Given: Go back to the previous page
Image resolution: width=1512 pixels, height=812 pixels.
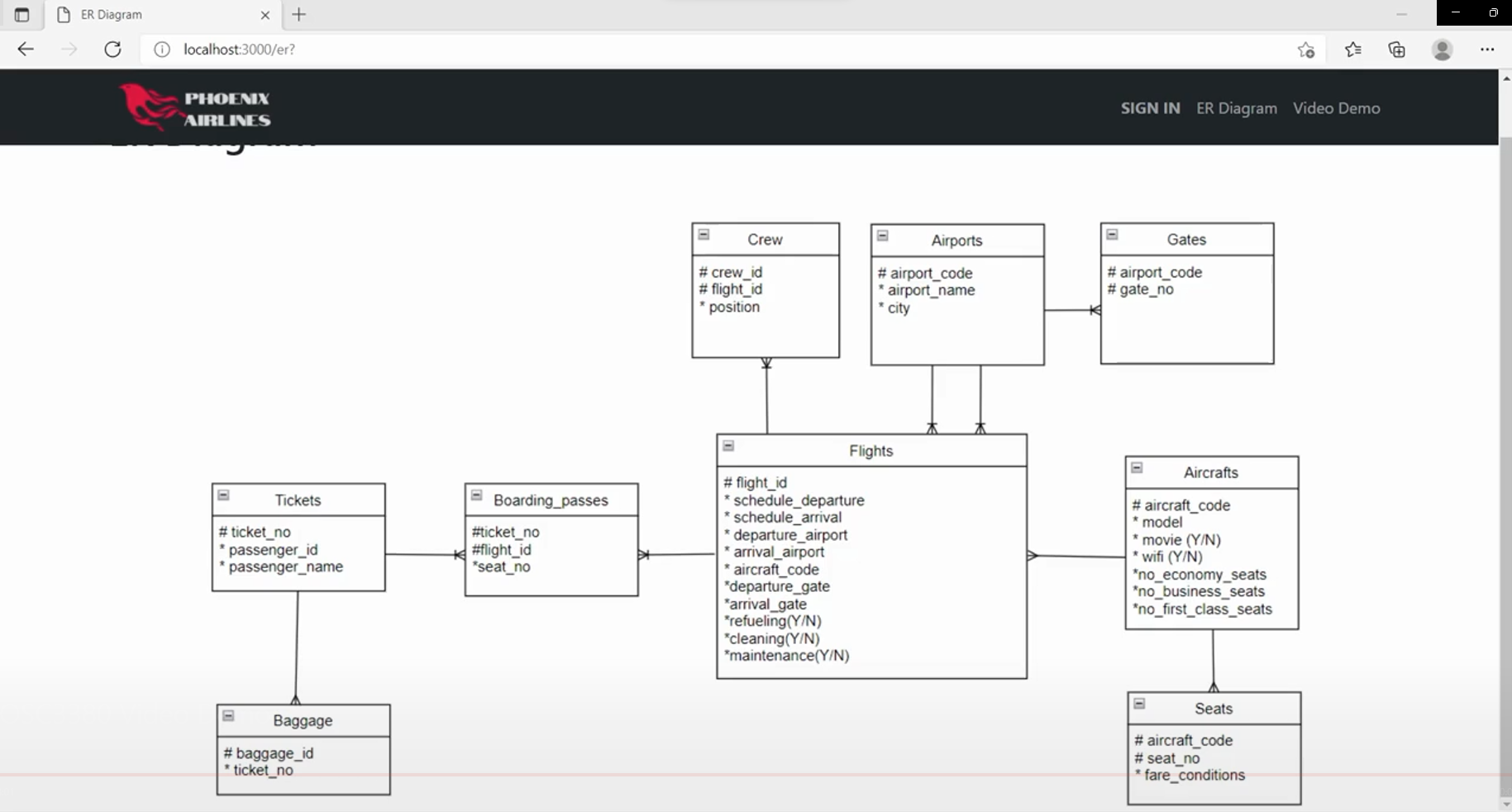Looking at the screenshot, I should (x=26, y=50).
